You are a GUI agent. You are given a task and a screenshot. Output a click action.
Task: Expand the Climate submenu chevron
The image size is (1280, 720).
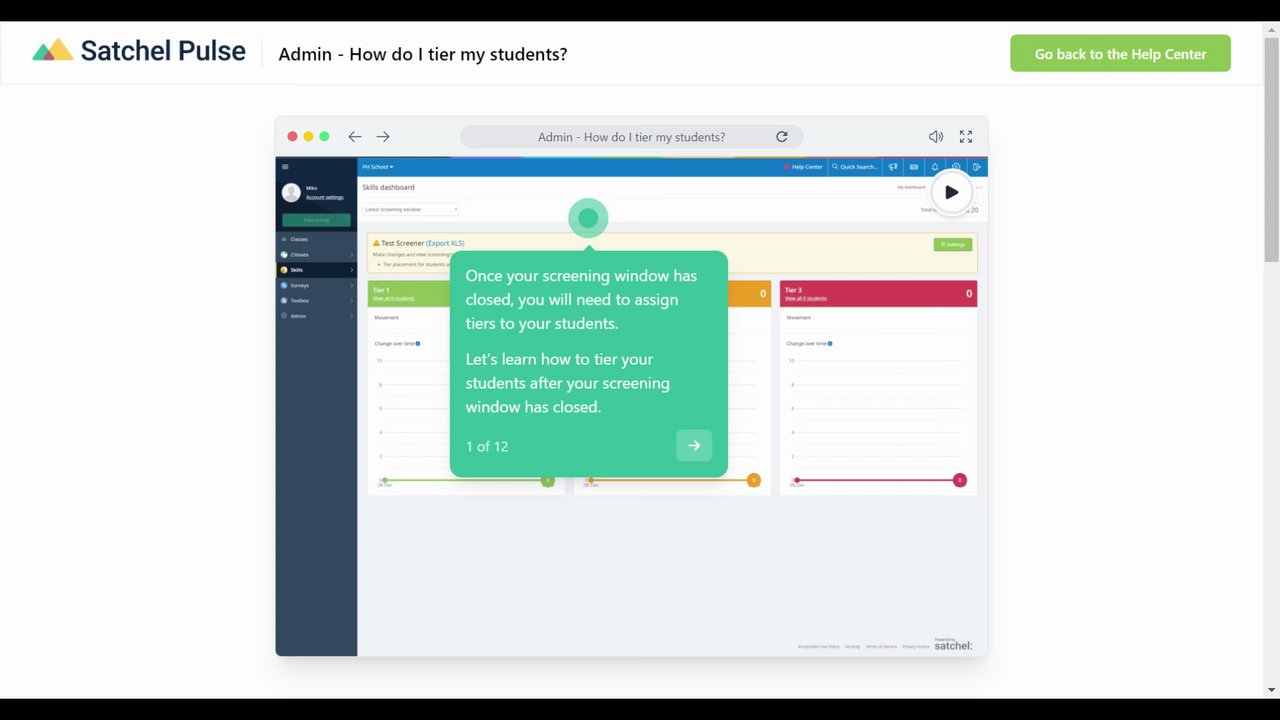351,255
